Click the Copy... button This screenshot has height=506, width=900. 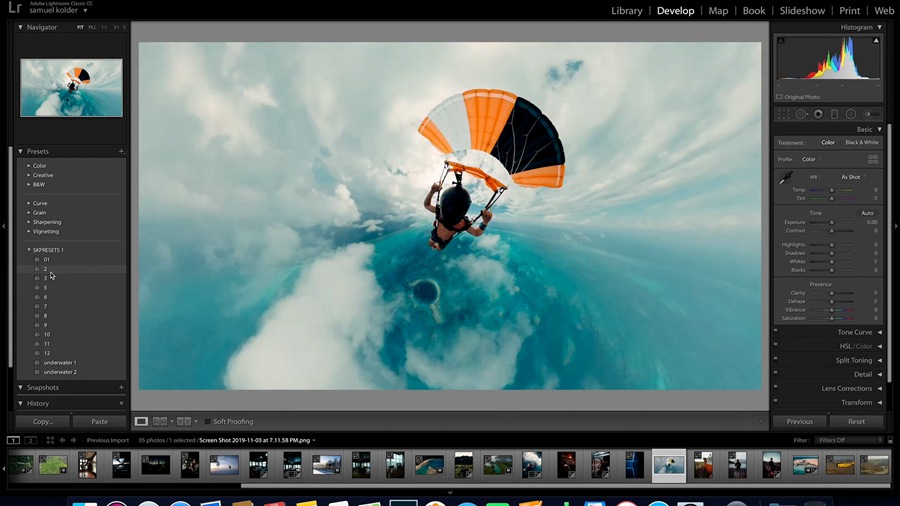tap(42, 421)
